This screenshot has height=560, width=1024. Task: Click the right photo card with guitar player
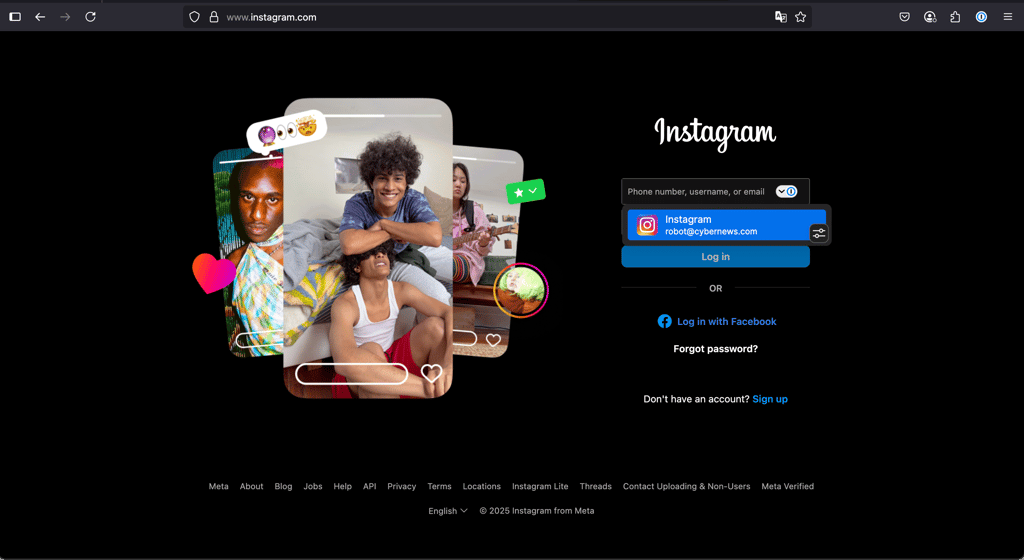click(x=487, y=251)
